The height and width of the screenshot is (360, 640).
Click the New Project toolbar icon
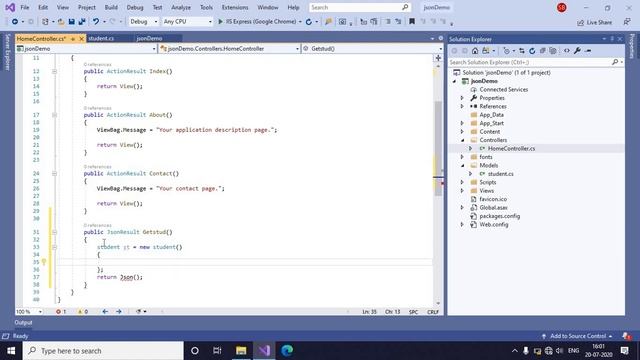click(45, 22)
